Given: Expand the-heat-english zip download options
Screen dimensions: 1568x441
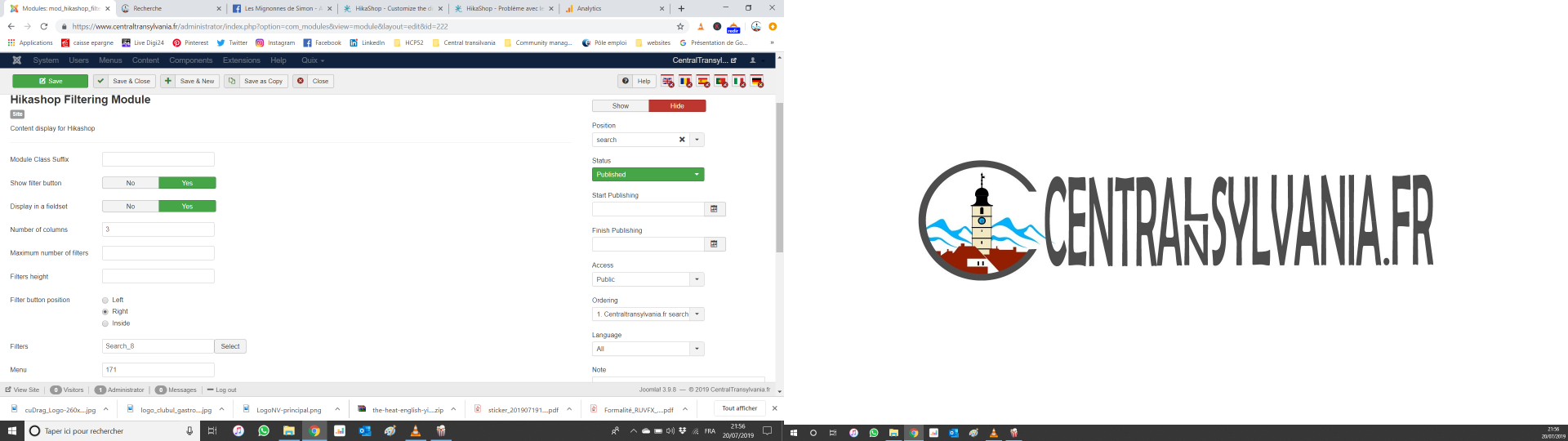Looking at the screenshot, I should coord(453,409).
